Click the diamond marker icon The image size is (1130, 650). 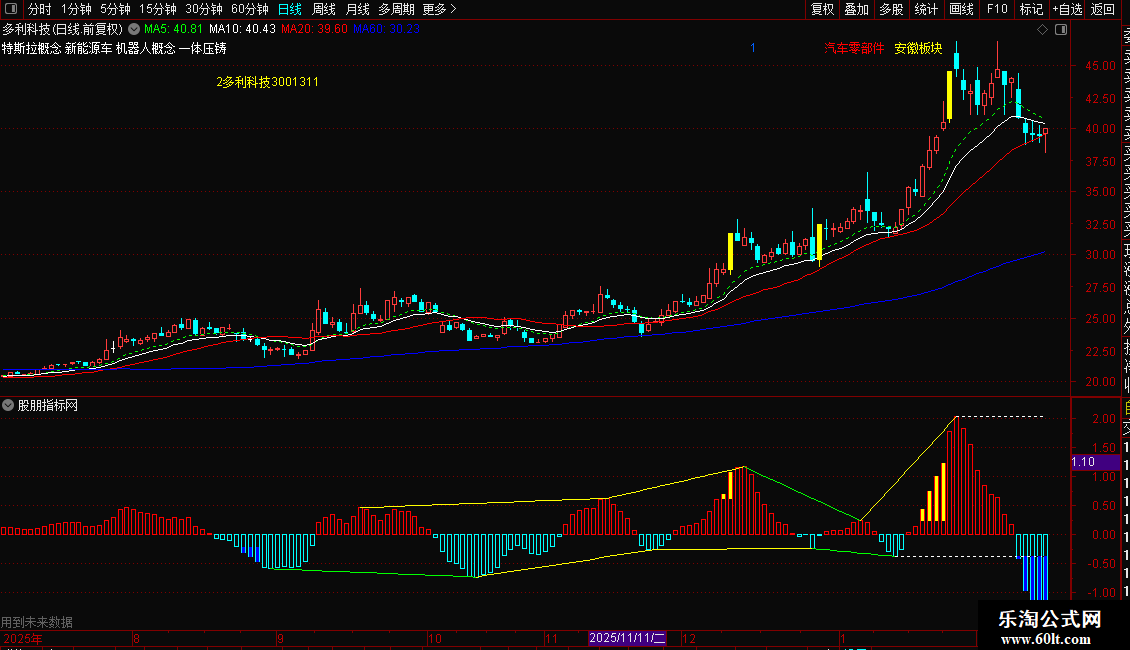click(x=1042, y=30)
